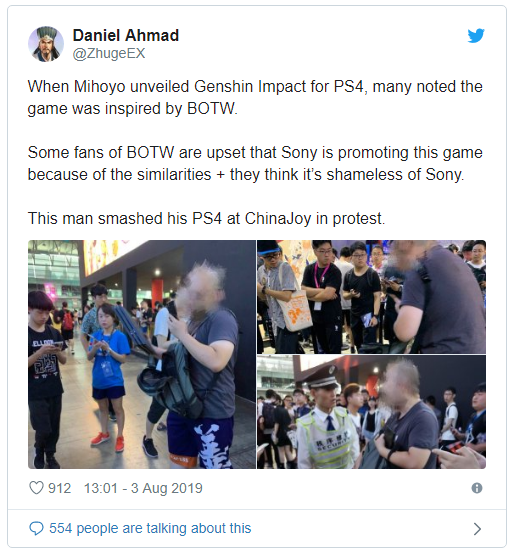Expand conversation with right chevron arrow
This screenshot has width=520, height=556.
pos(477,529)
